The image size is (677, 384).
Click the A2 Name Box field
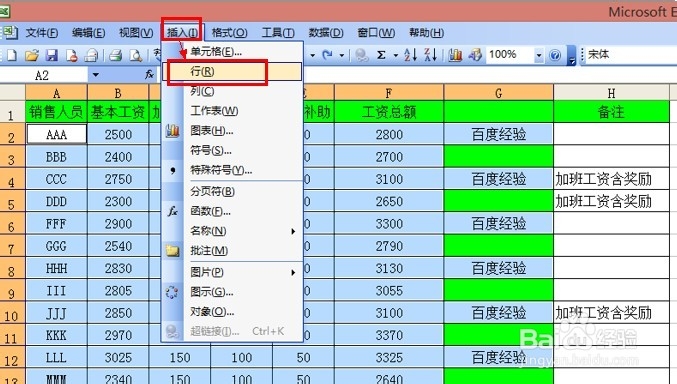(x=44, y=75)
